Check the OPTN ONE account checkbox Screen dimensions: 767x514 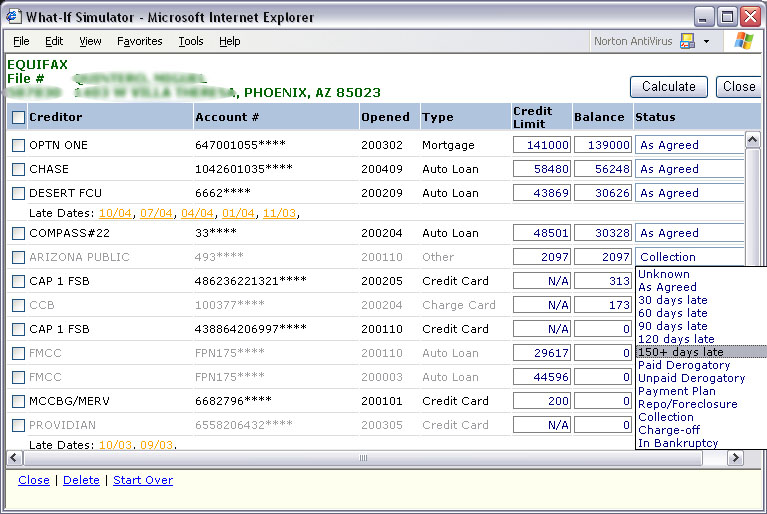point(18,145)
